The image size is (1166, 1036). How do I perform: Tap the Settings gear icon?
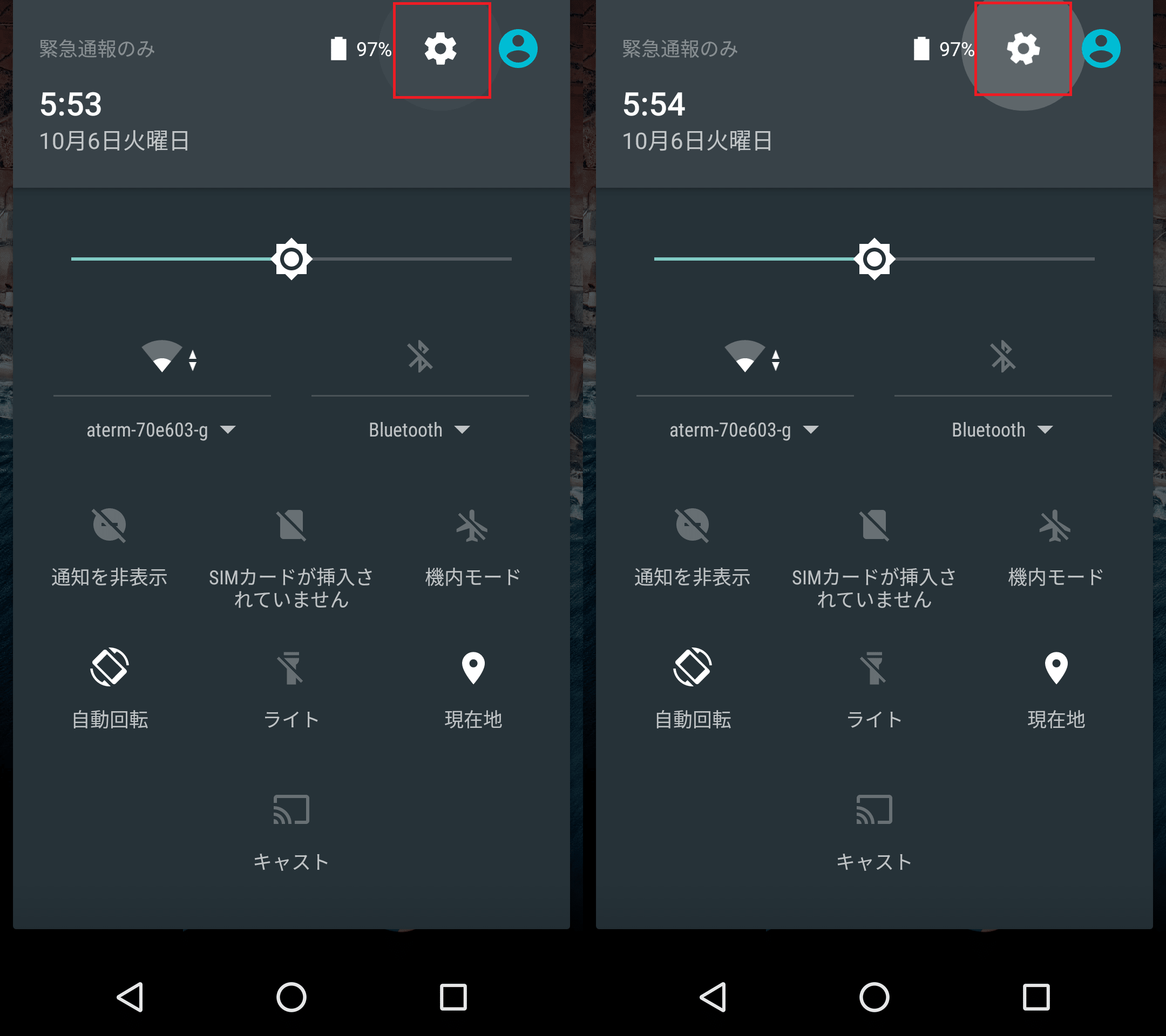(x=440, y=48)
